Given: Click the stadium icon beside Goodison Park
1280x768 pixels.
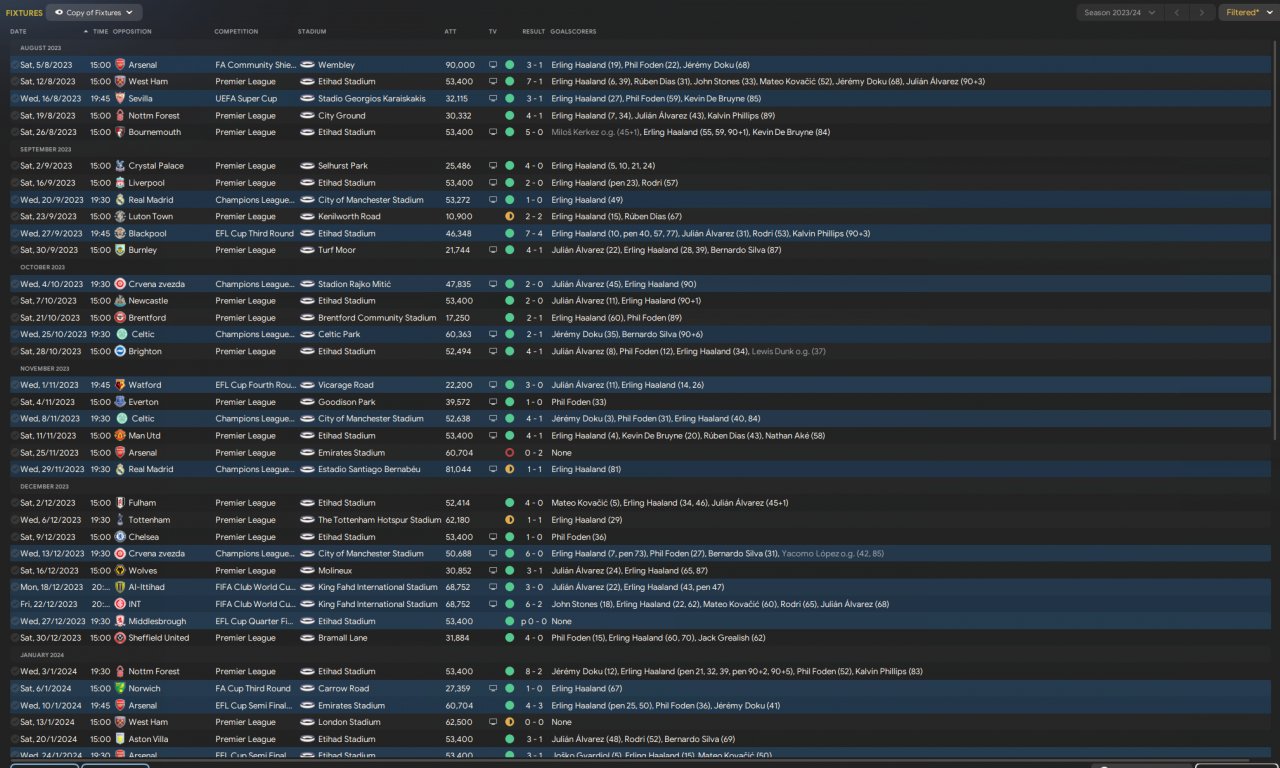Looking at the screenshot, I should pyautogui.click(x=307, y=402).
